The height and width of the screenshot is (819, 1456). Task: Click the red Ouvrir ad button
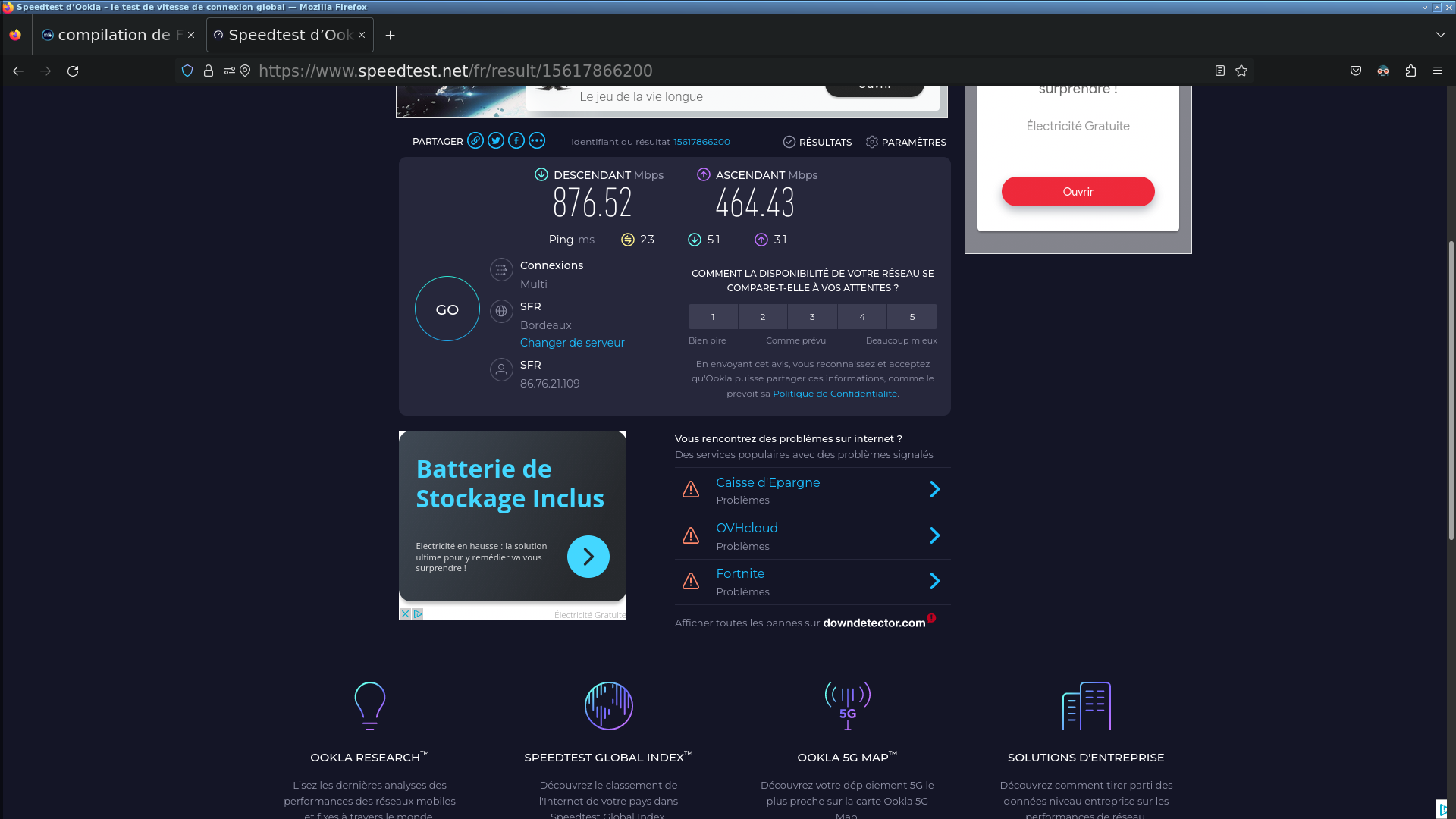1078,192
